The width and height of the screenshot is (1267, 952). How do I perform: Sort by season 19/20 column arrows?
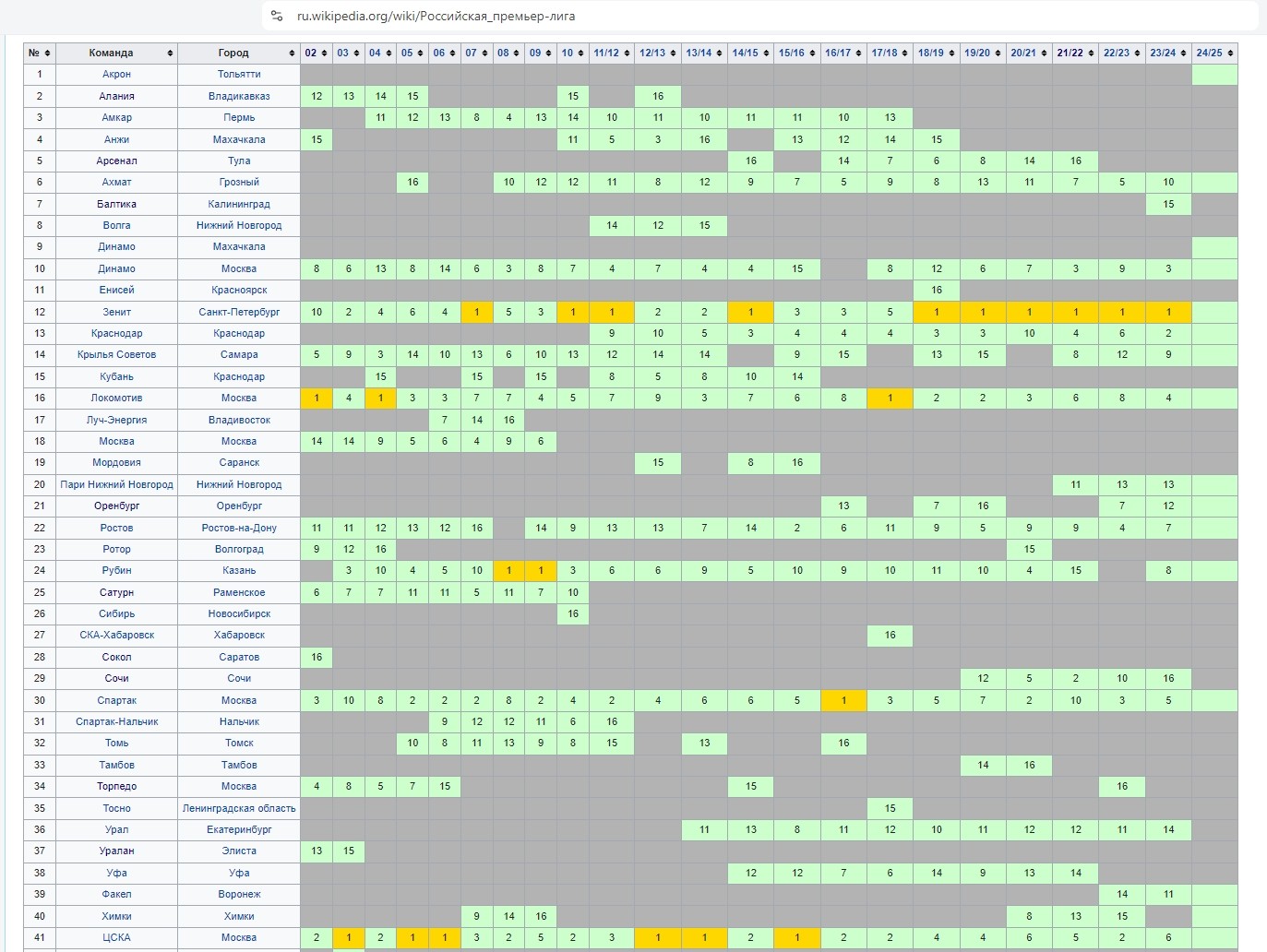coord(998,53)
